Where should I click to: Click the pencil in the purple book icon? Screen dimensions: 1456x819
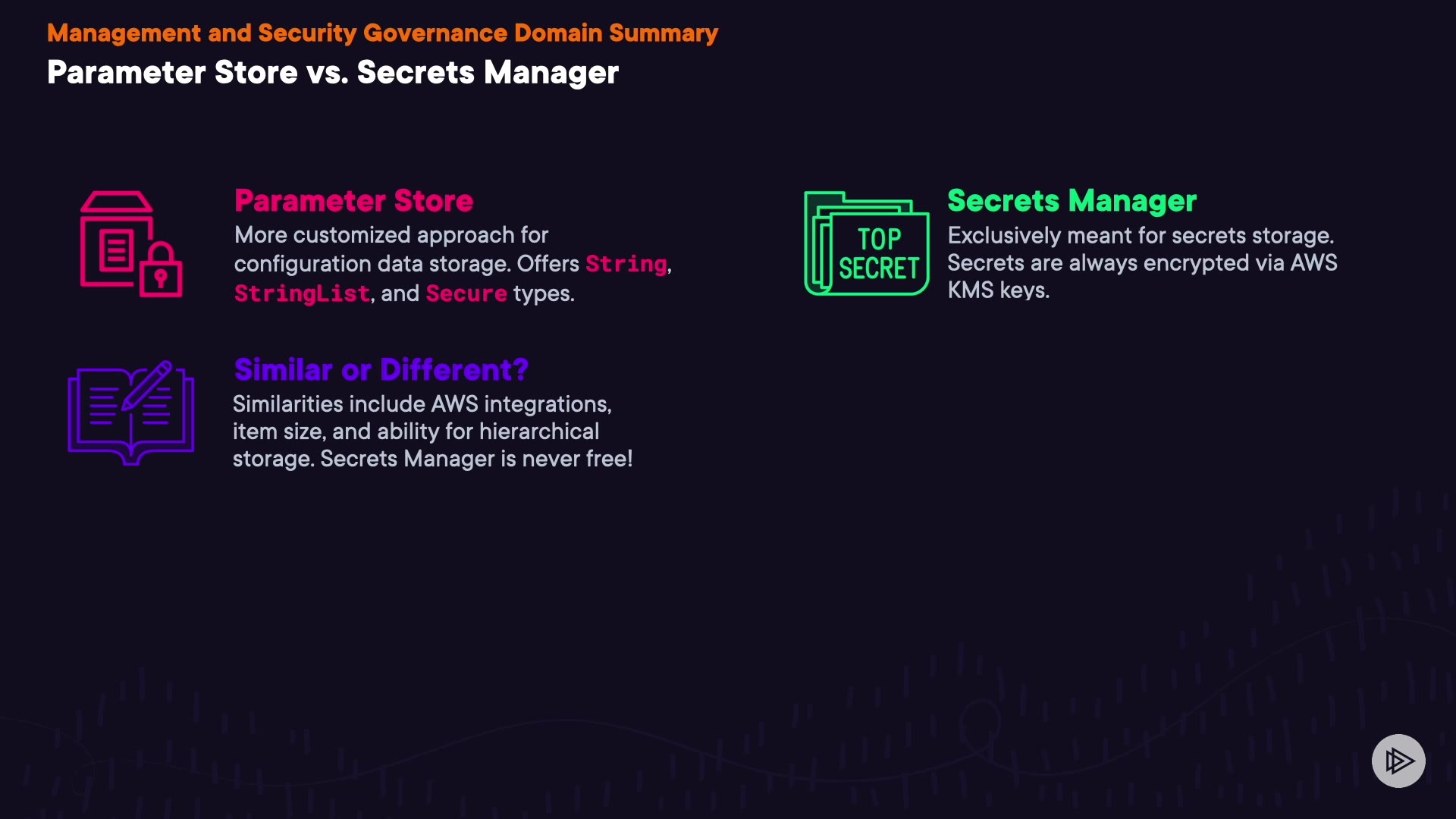pos(148,384)
